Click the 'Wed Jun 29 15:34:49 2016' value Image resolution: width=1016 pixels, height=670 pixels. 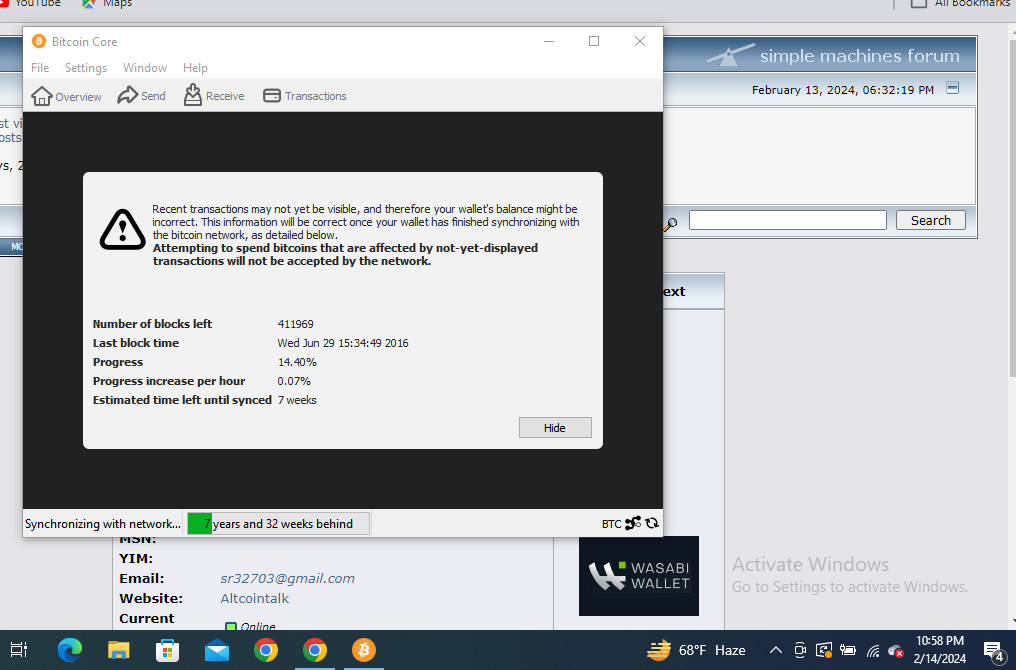click(343, 343)
